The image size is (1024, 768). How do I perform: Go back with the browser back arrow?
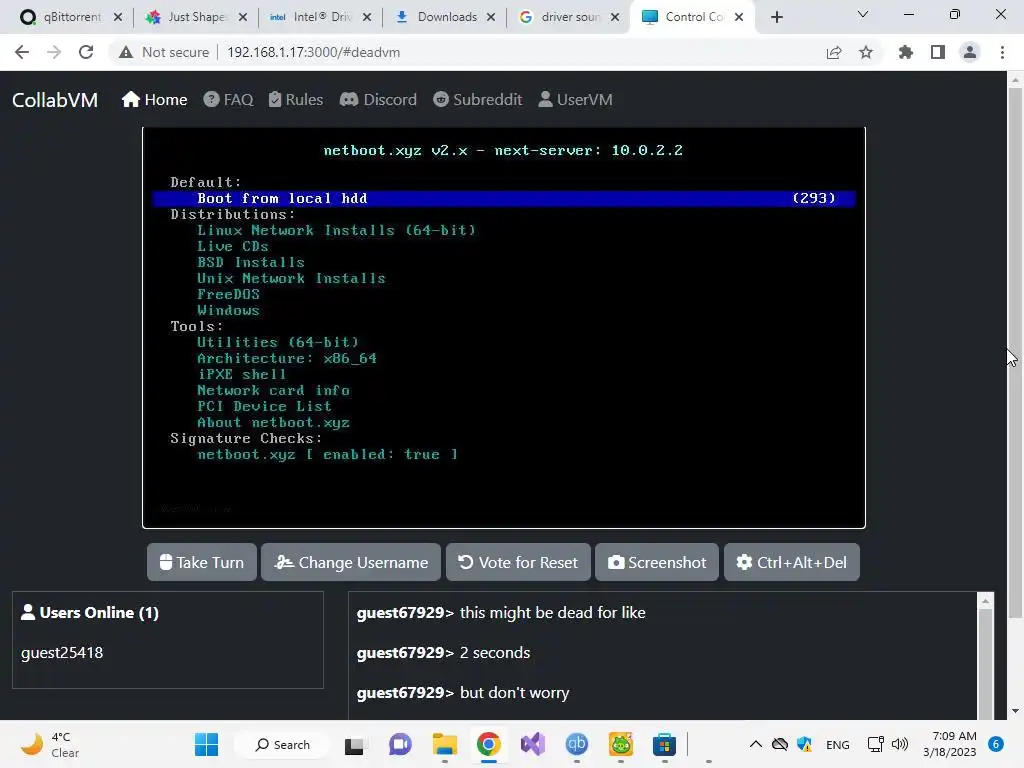coord(22,52)
